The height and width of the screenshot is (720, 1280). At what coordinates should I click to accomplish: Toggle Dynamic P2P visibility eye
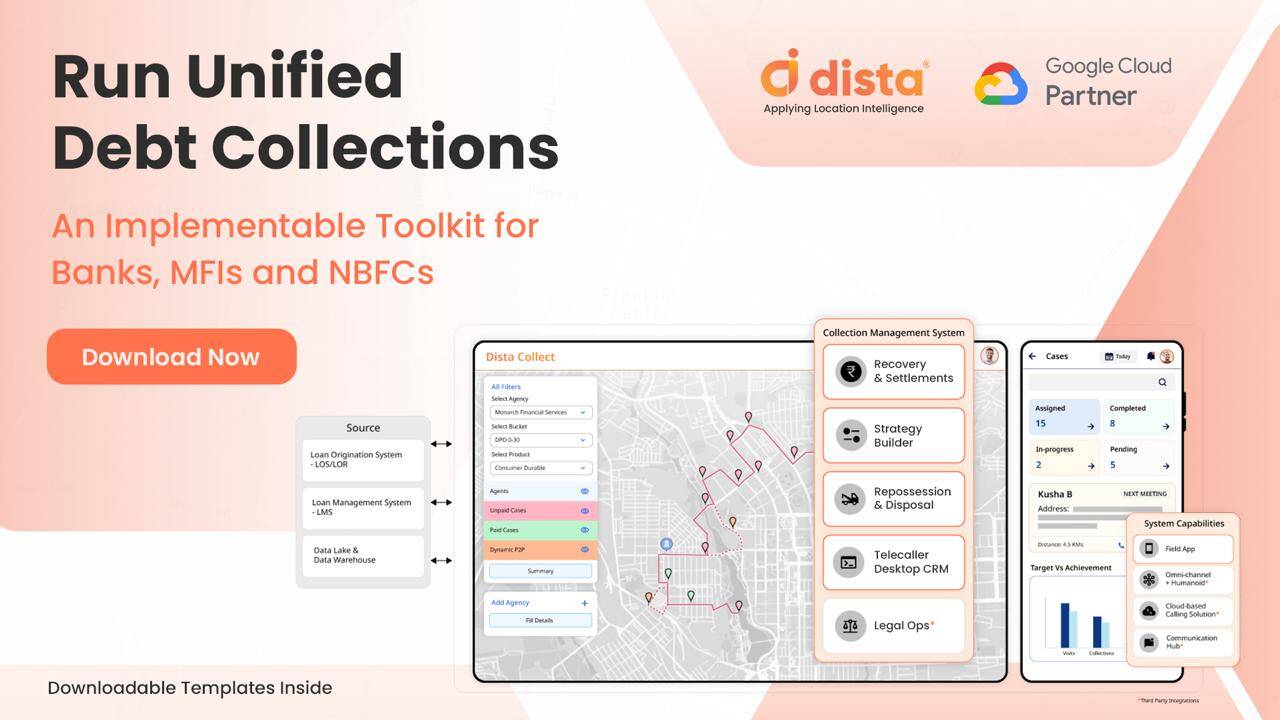[585, 549]
